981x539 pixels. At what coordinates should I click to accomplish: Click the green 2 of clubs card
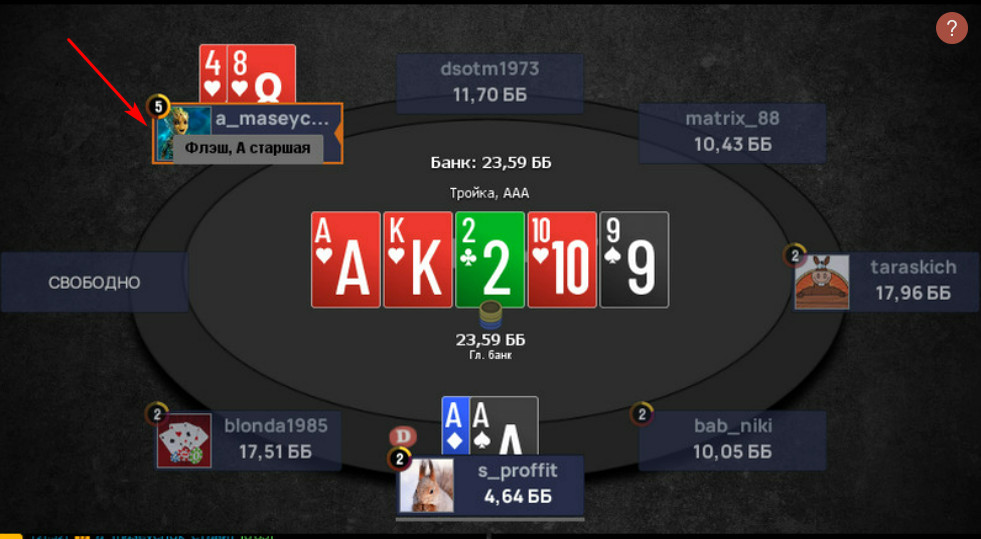pos(490,259)
